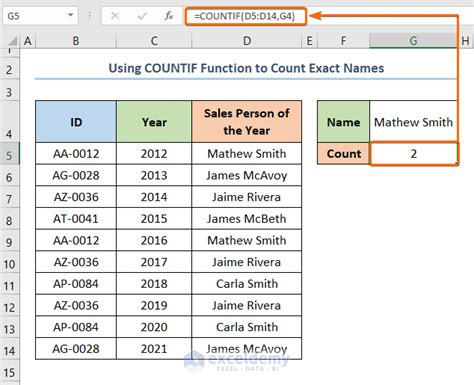Click the green Name label cell
This screenshot has height=385, width=474.
tap(343, 122)
